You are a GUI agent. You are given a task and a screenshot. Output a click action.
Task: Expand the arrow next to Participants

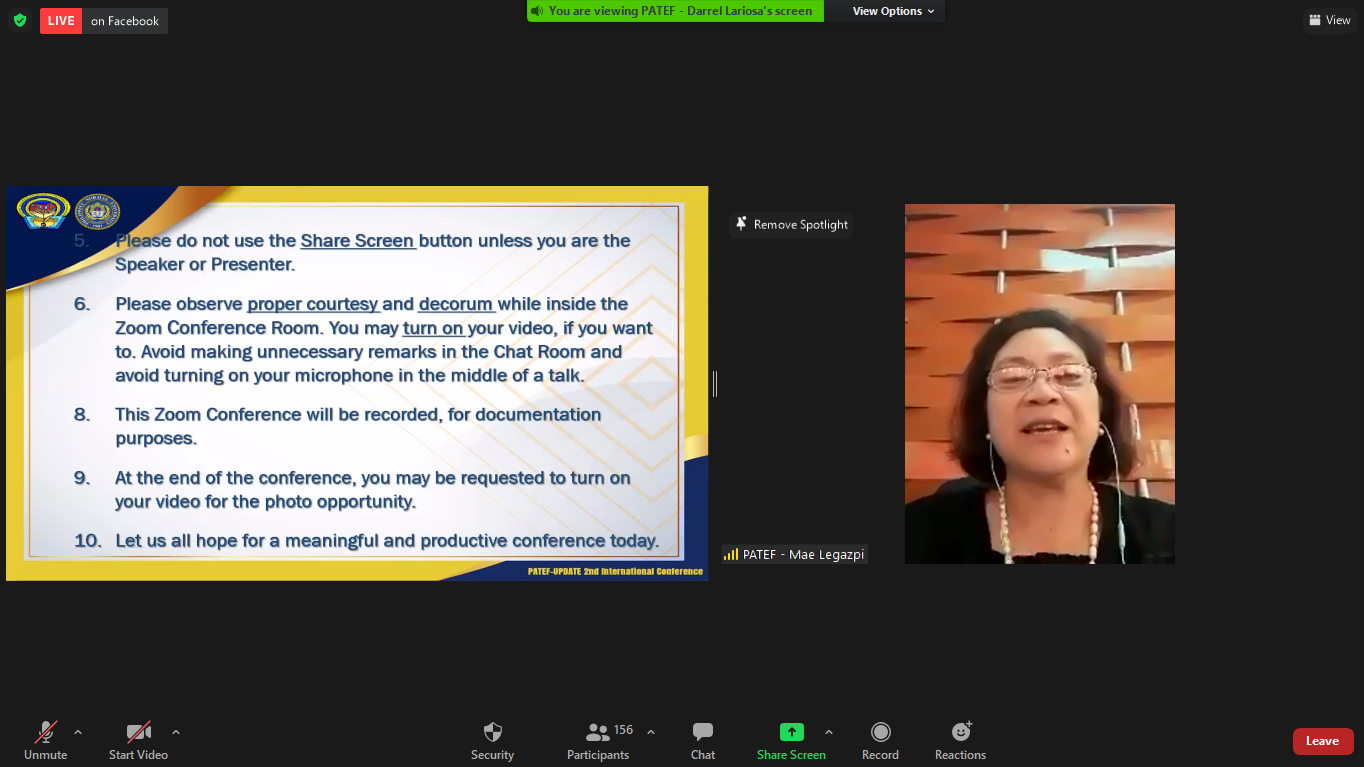[651, 732]
